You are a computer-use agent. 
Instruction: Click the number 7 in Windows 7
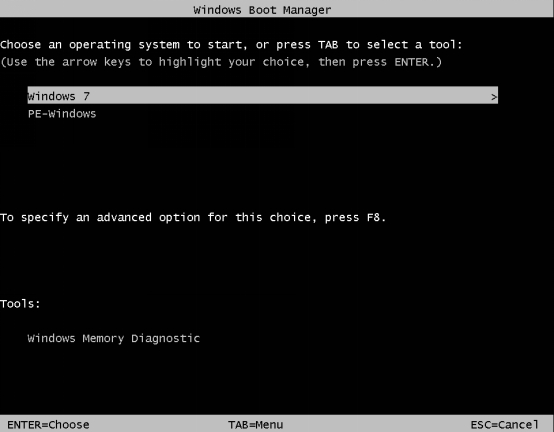coord(86,96)
